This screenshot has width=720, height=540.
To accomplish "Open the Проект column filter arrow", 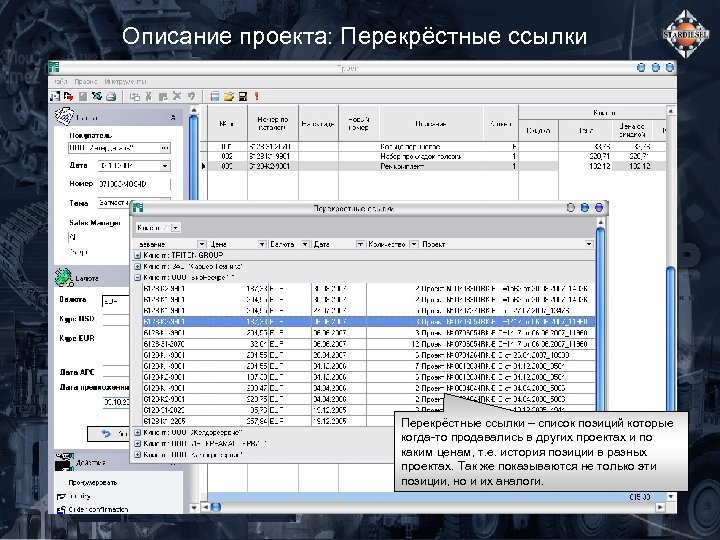I will click(x=589, y=244).
